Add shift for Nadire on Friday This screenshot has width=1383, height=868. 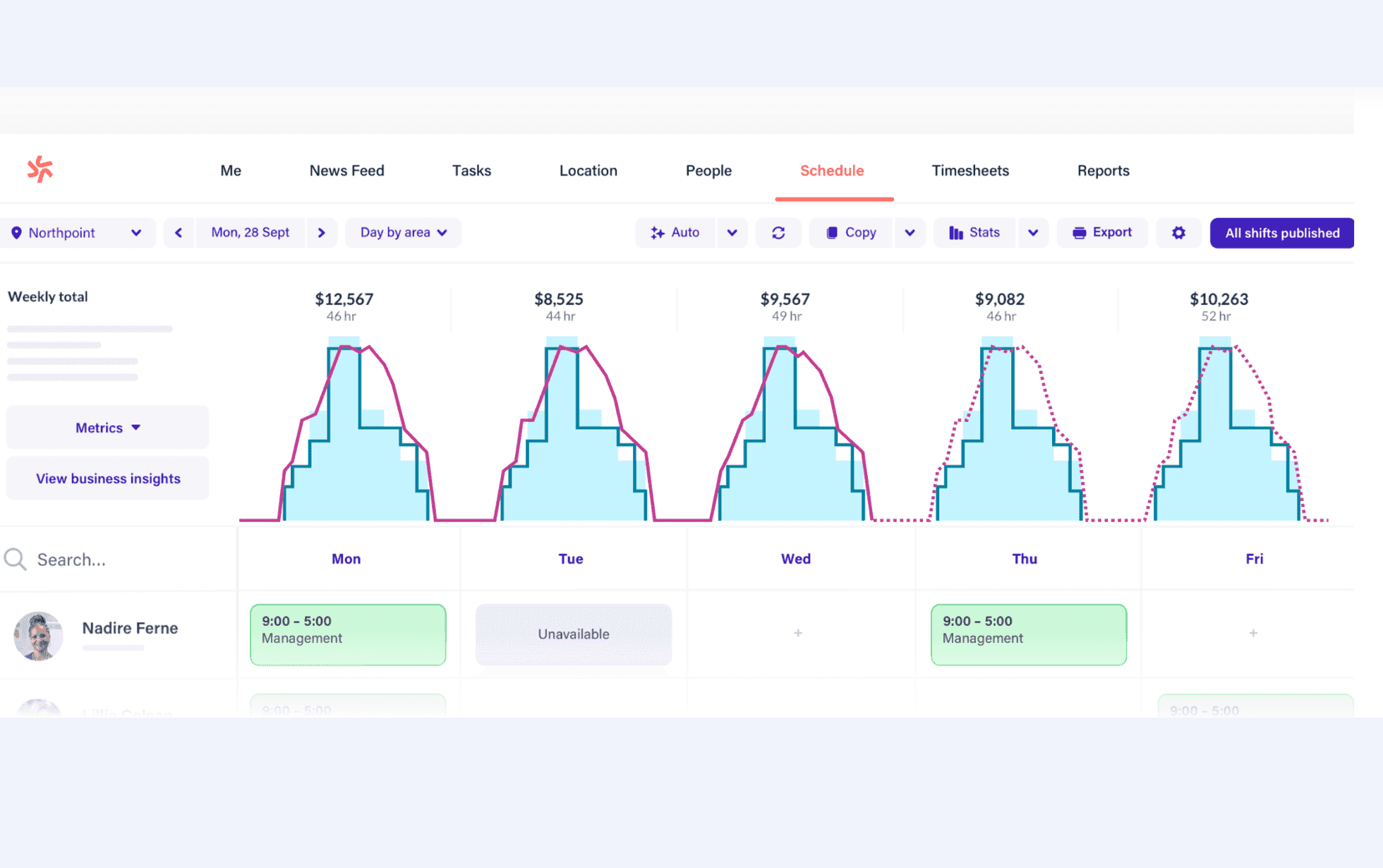[1253, 633]
